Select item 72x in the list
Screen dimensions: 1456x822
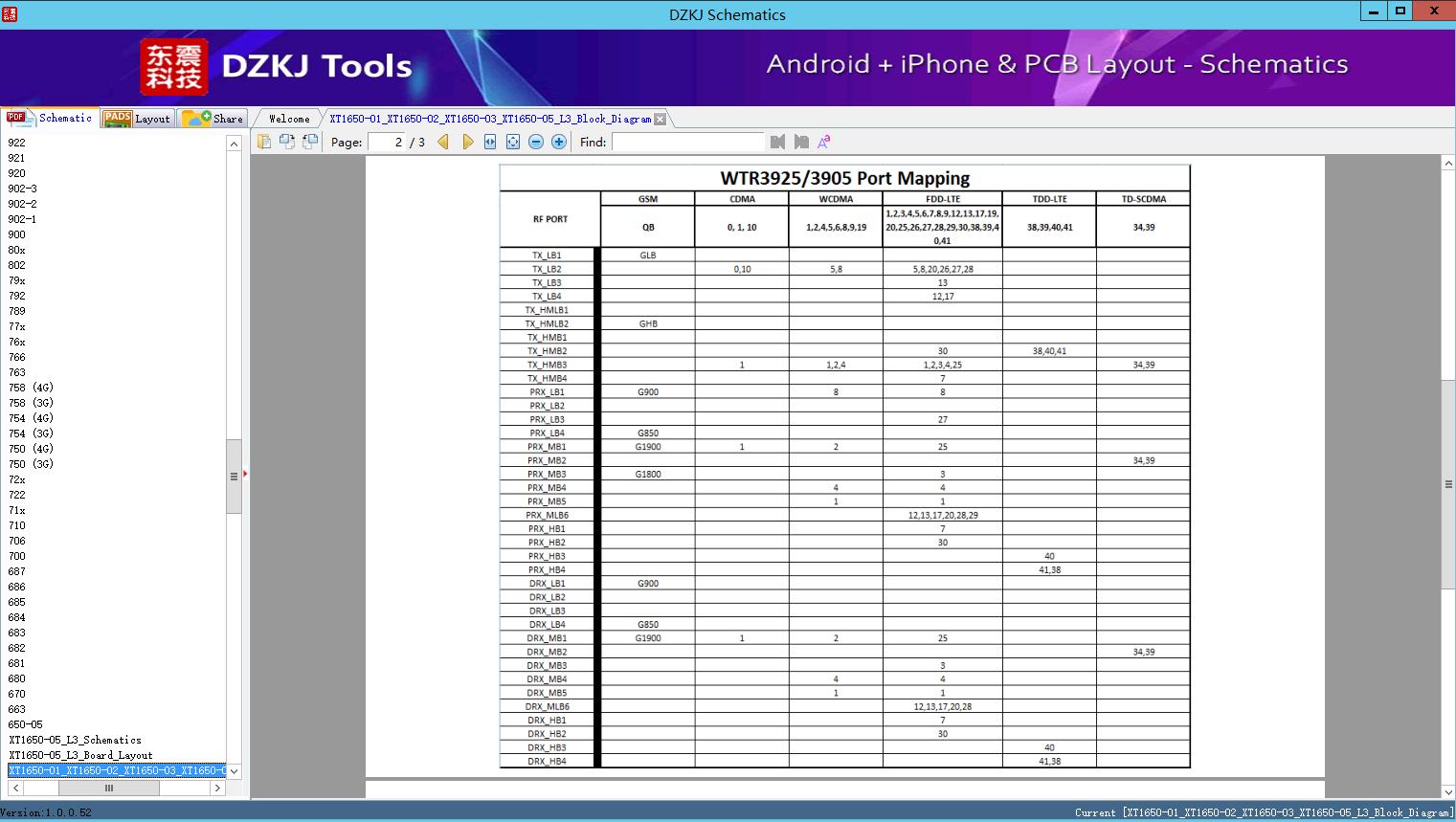pyautogui.click(x=17, y=479)
